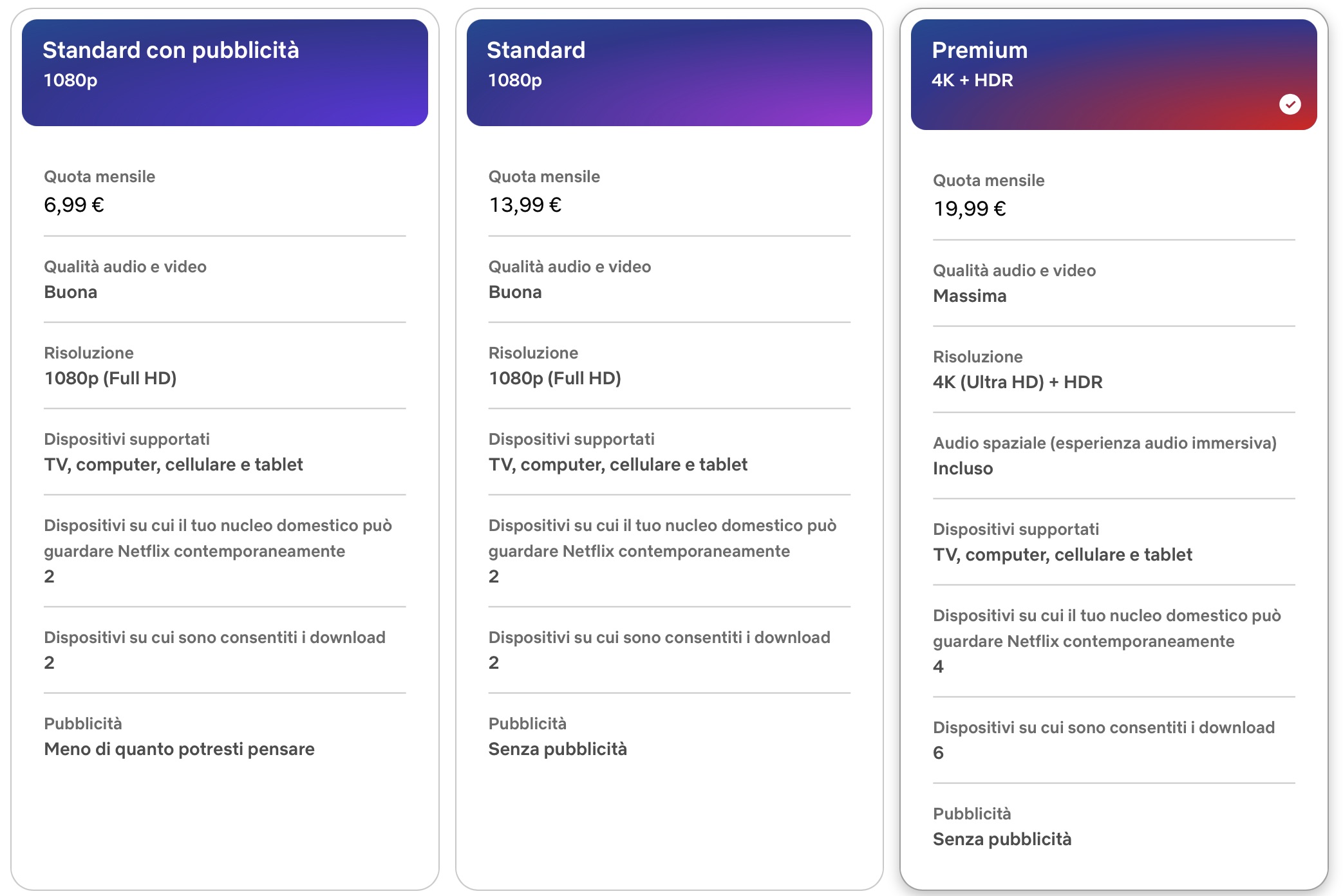Select the Standard con pubblicità plan header
The image size is (1343, 896).
coord(225,73)
